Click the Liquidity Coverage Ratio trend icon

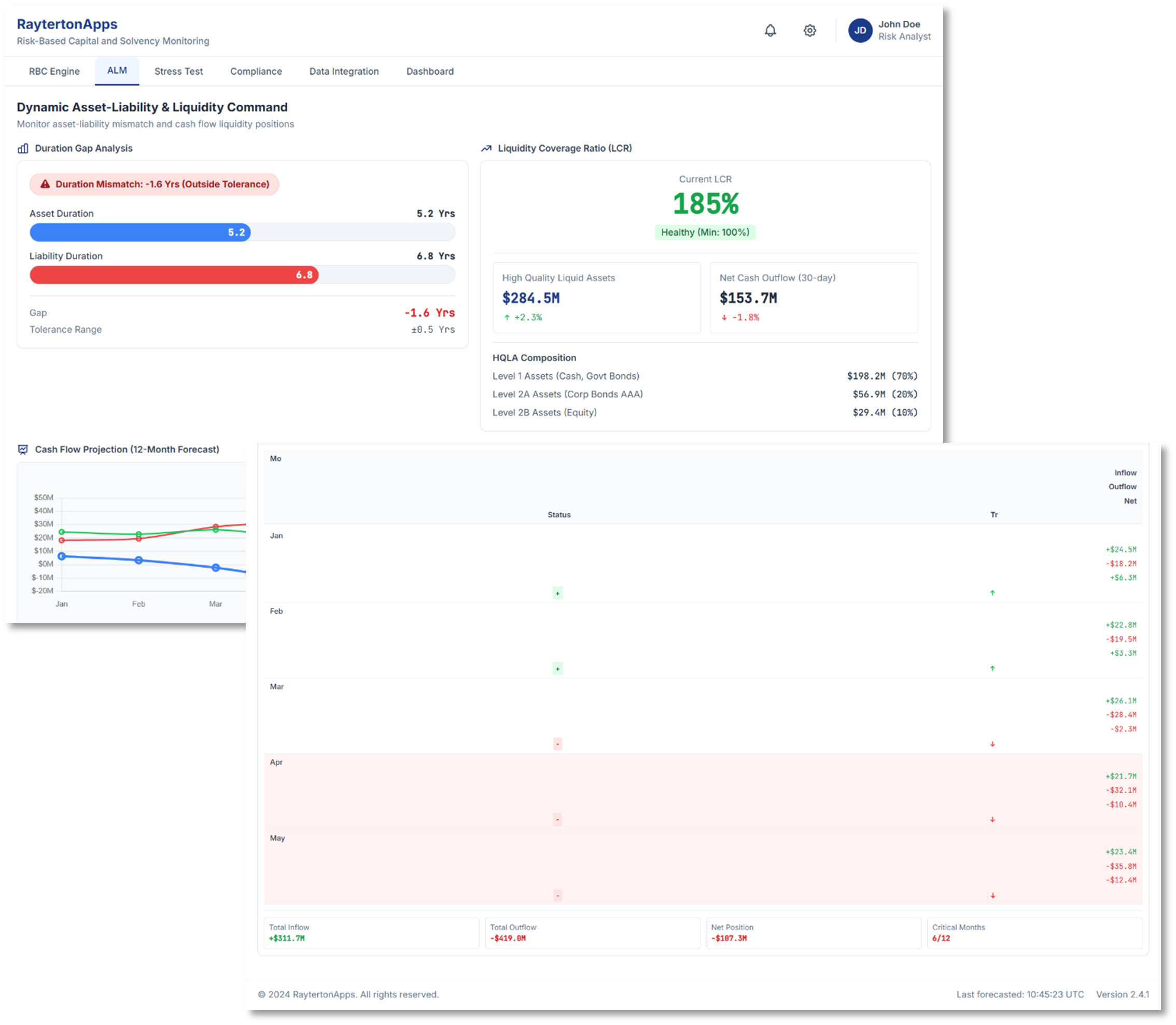tap(486, 148)
